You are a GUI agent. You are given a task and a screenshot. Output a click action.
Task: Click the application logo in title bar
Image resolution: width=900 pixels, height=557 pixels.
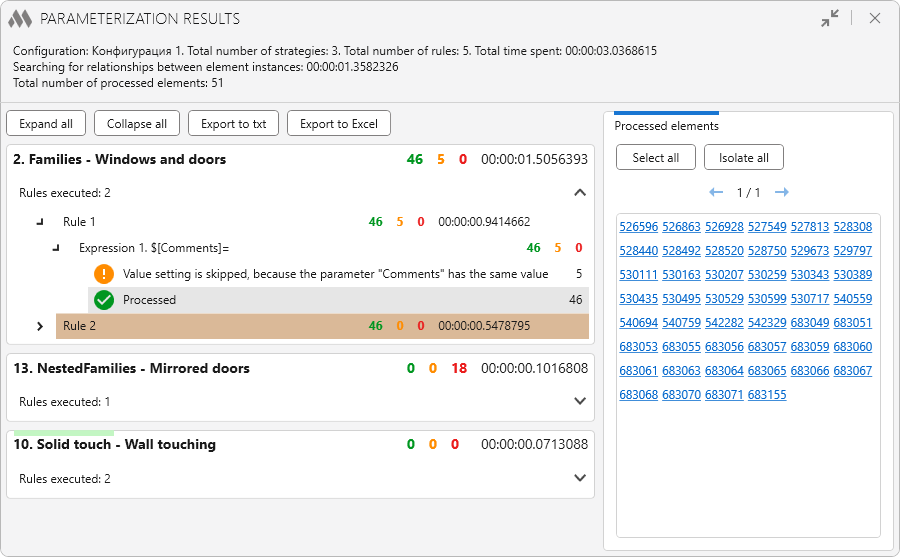pos(20,19)
